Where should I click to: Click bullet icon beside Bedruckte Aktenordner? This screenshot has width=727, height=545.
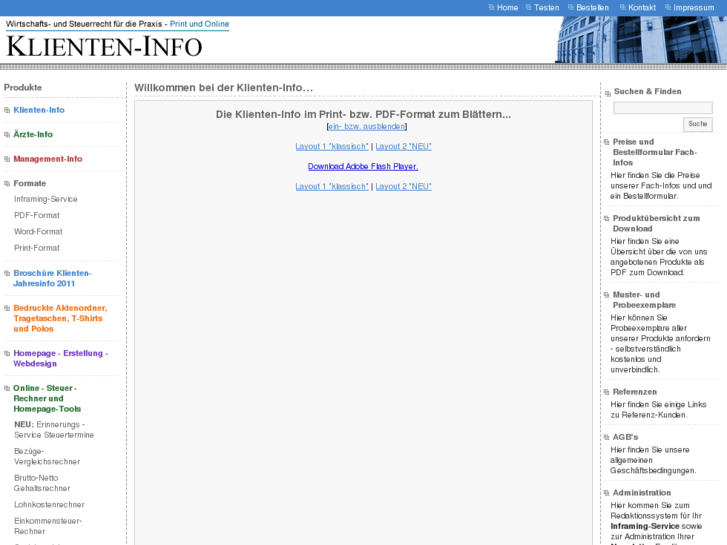[x=7, y=308]
